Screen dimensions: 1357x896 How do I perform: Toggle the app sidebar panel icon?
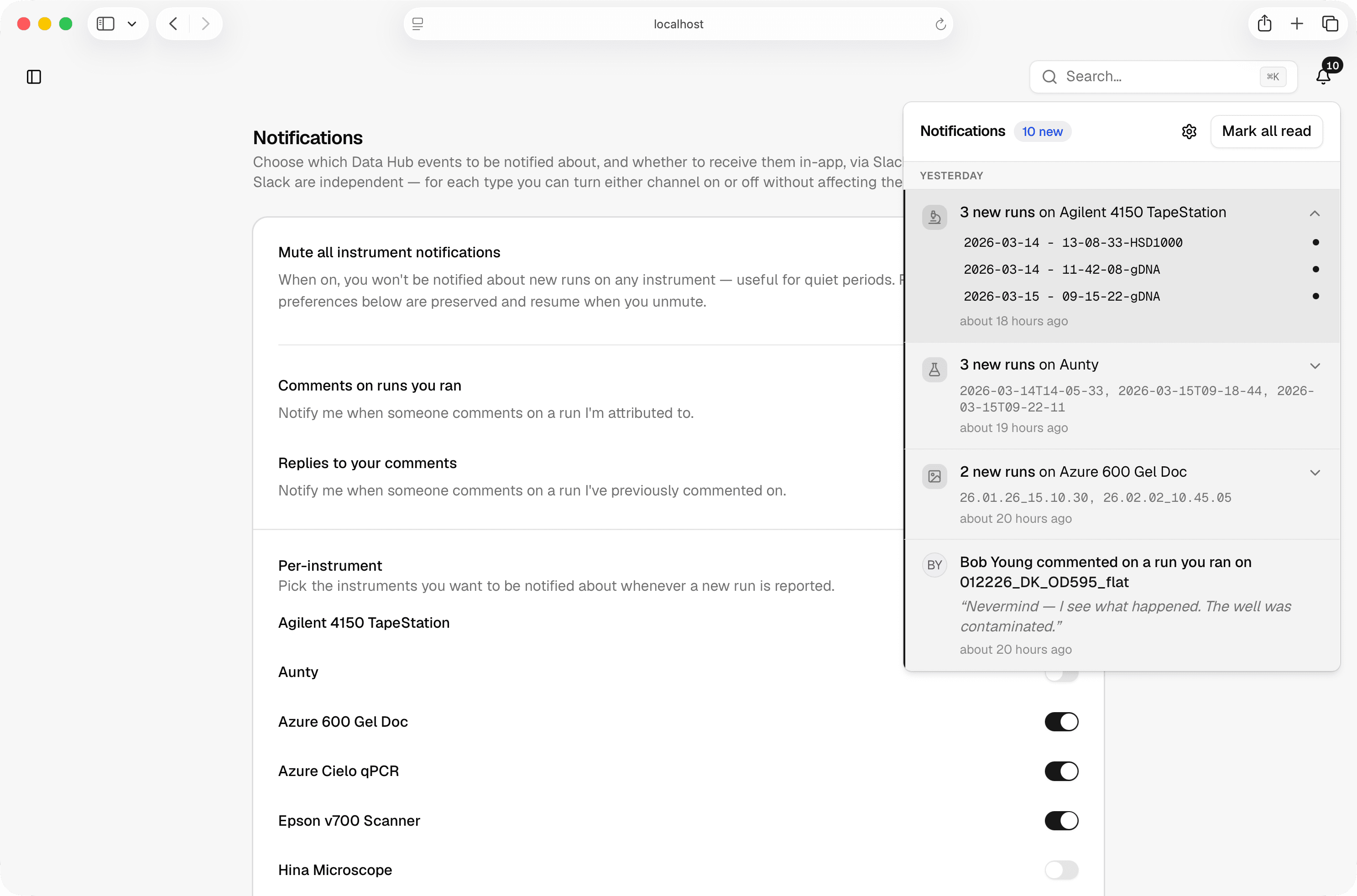34,77
